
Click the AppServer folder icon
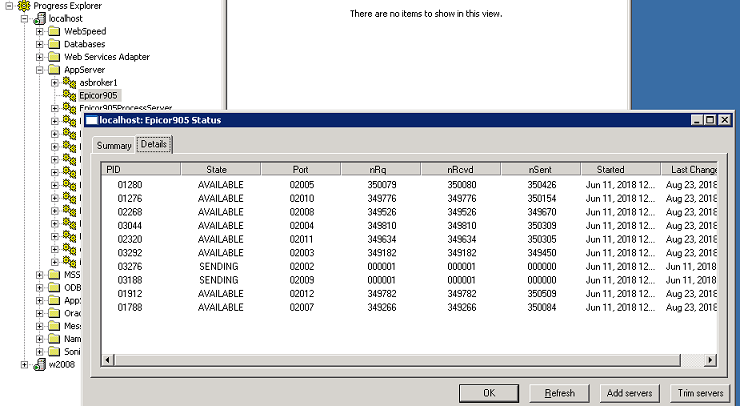click(x=54, y=70)
